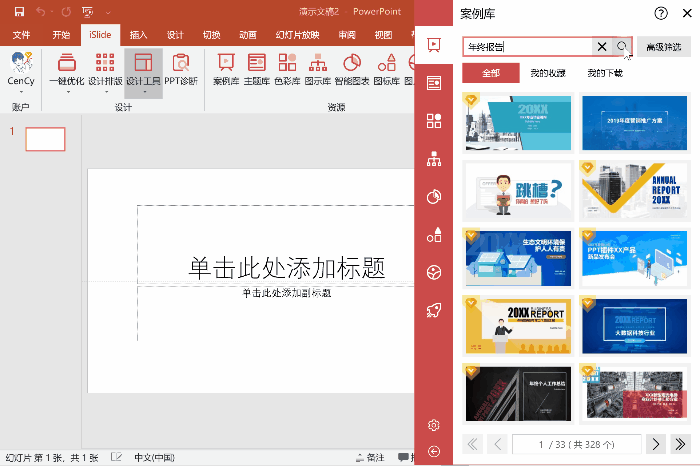Screen dimensions: 700x466
Task: Open the 我的收藏 tab
Action: (x=548, y=73)
